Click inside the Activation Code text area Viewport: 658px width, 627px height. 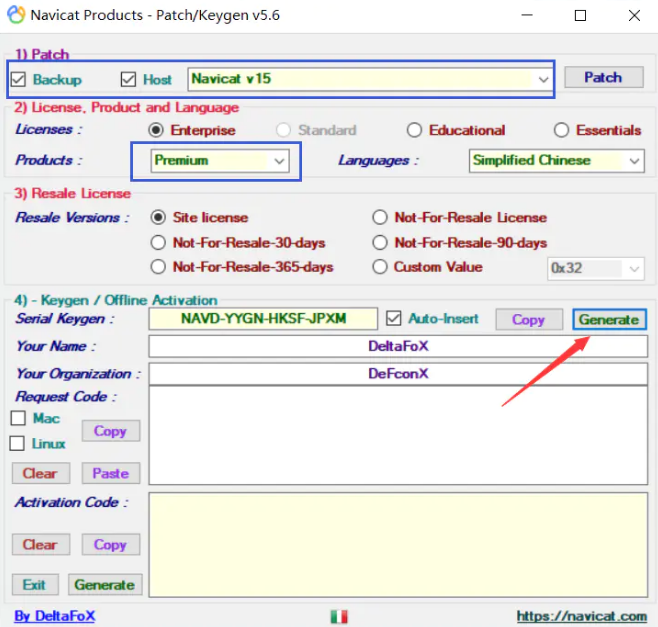(398, 545)
